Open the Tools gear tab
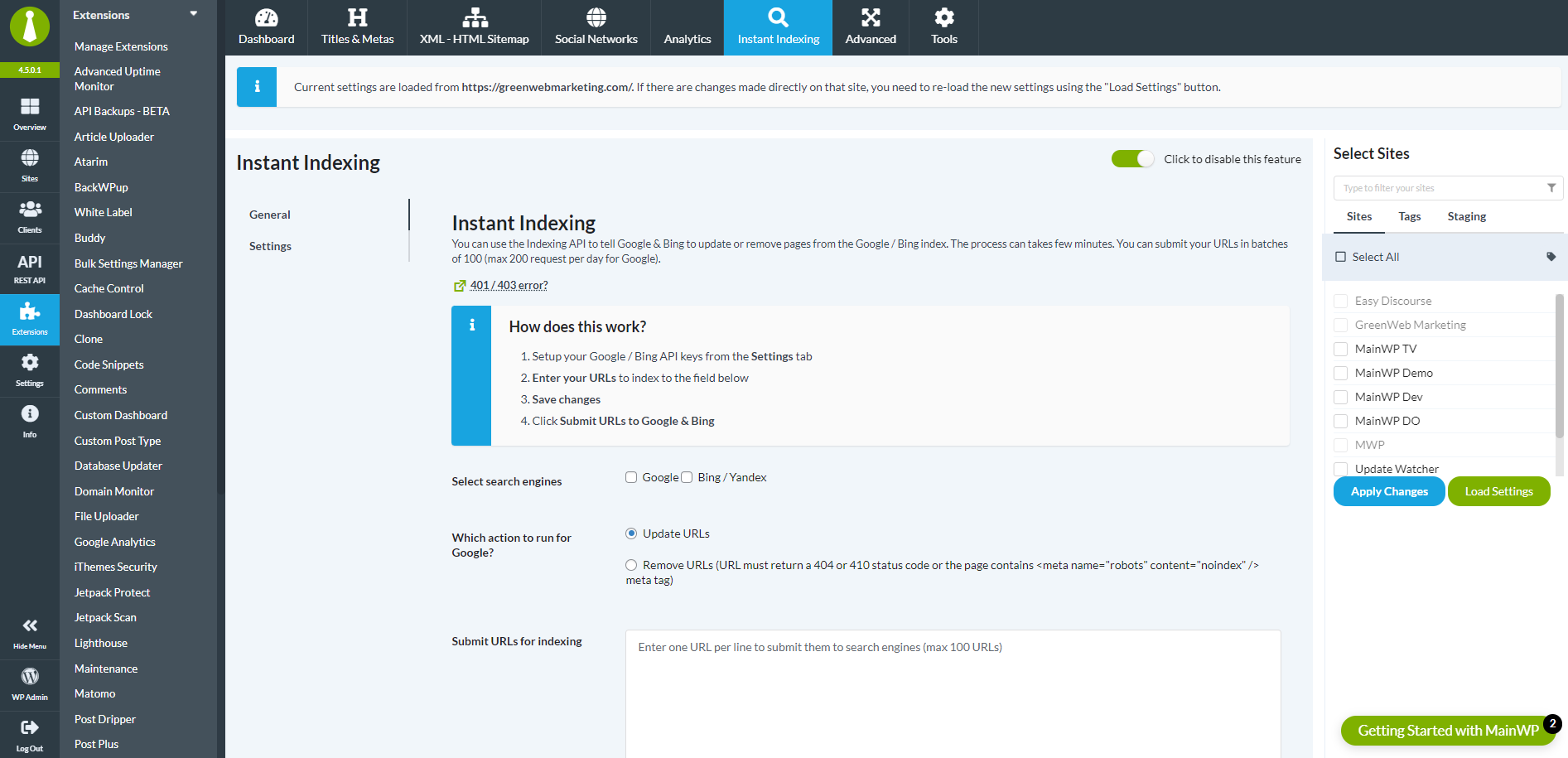This screenshot has height=758, width=1568. click(943, 27)
